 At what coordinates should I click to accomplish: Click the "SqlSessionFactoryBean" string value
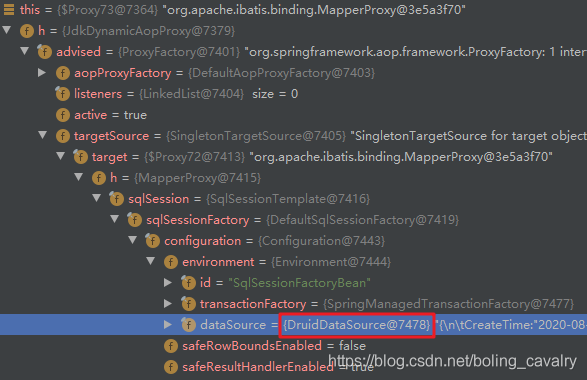299,283
